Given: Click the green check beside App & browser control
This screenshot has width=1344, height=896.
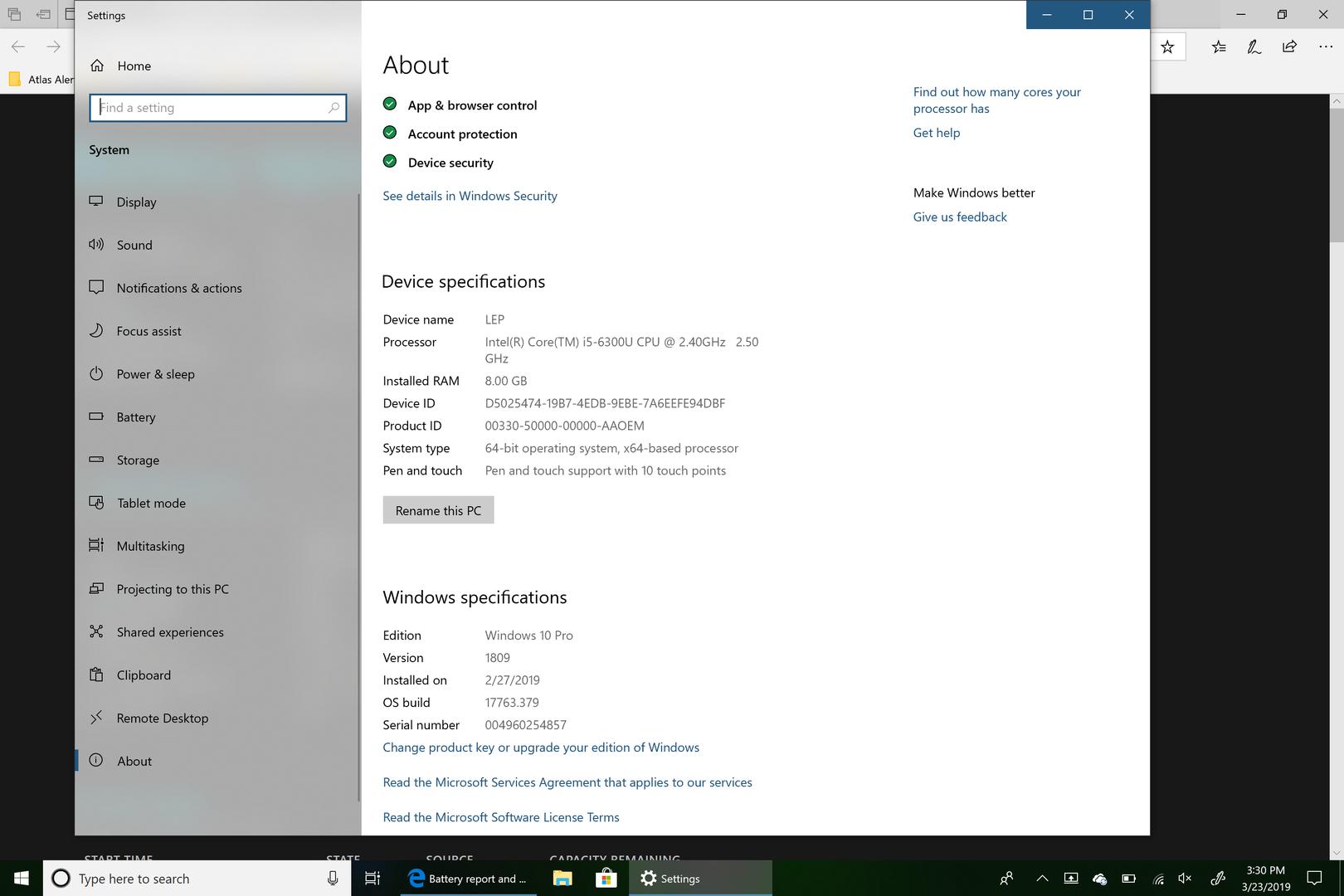Looking at the screenshot, I should pyautogui.click(x=390, y=104).
